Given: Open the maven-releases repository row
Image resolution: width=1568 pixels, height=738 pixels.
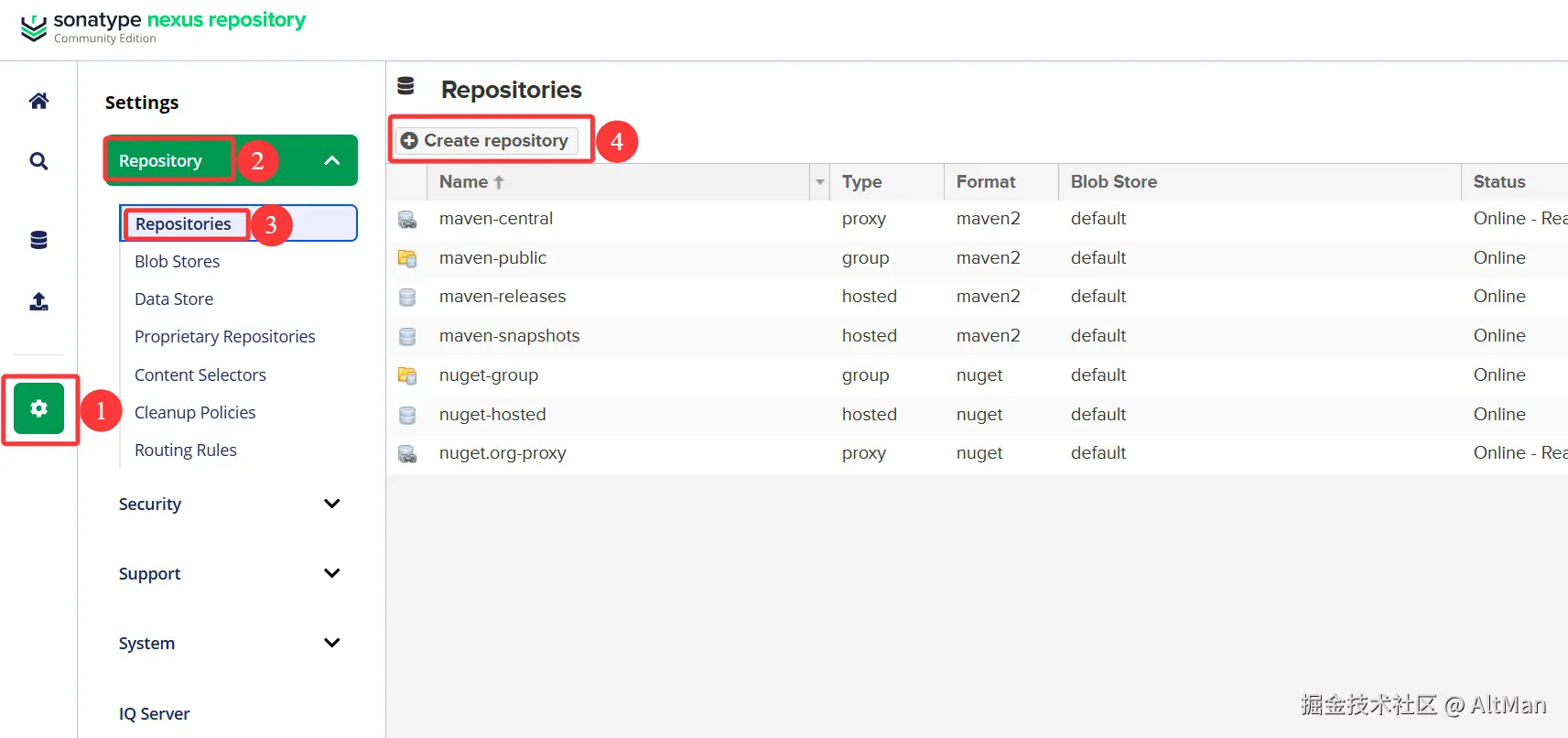Looking at the screenshot, I should point(503,297).
